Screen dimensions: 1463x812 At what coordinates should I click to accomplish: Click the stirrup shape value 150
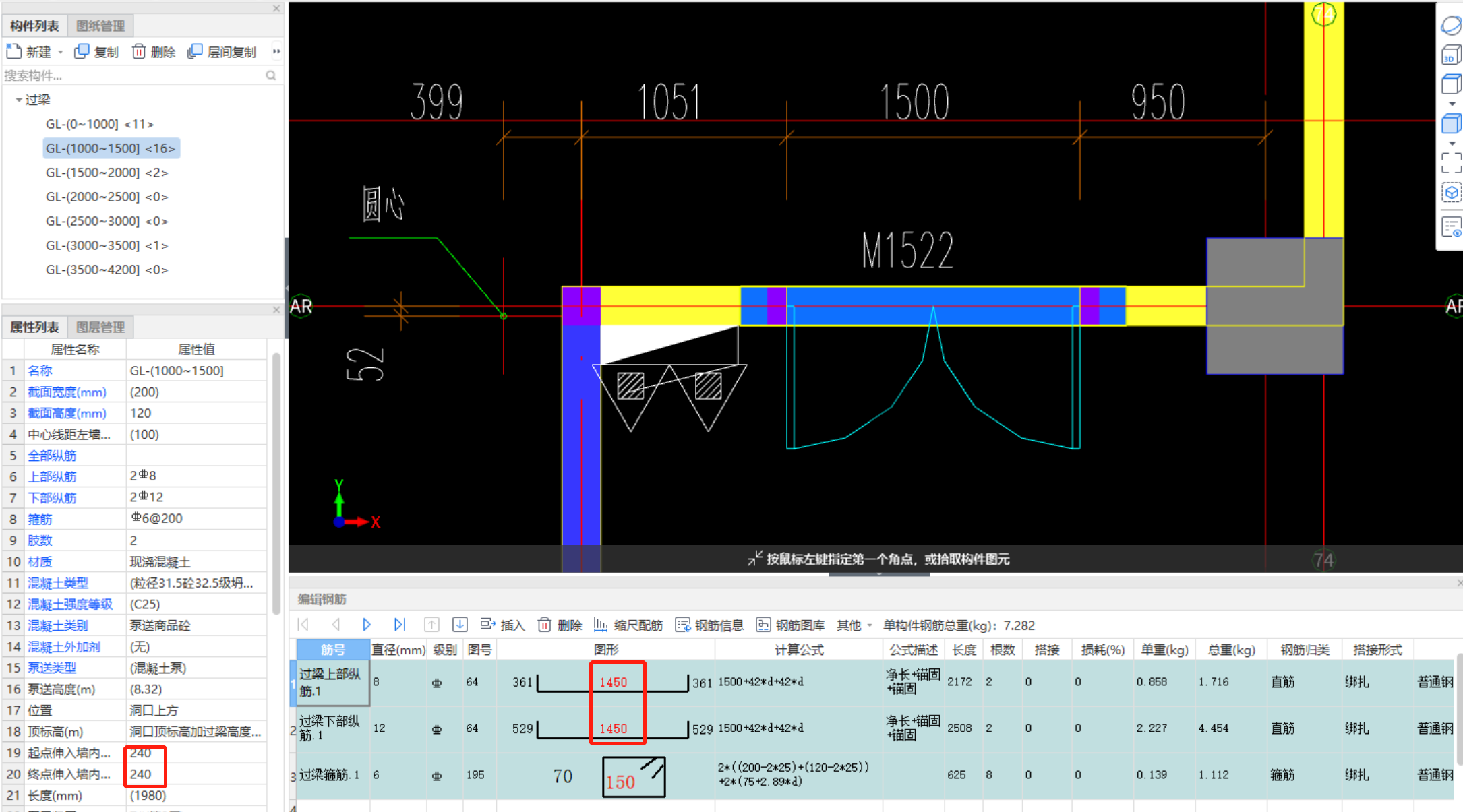pos(620,782)
